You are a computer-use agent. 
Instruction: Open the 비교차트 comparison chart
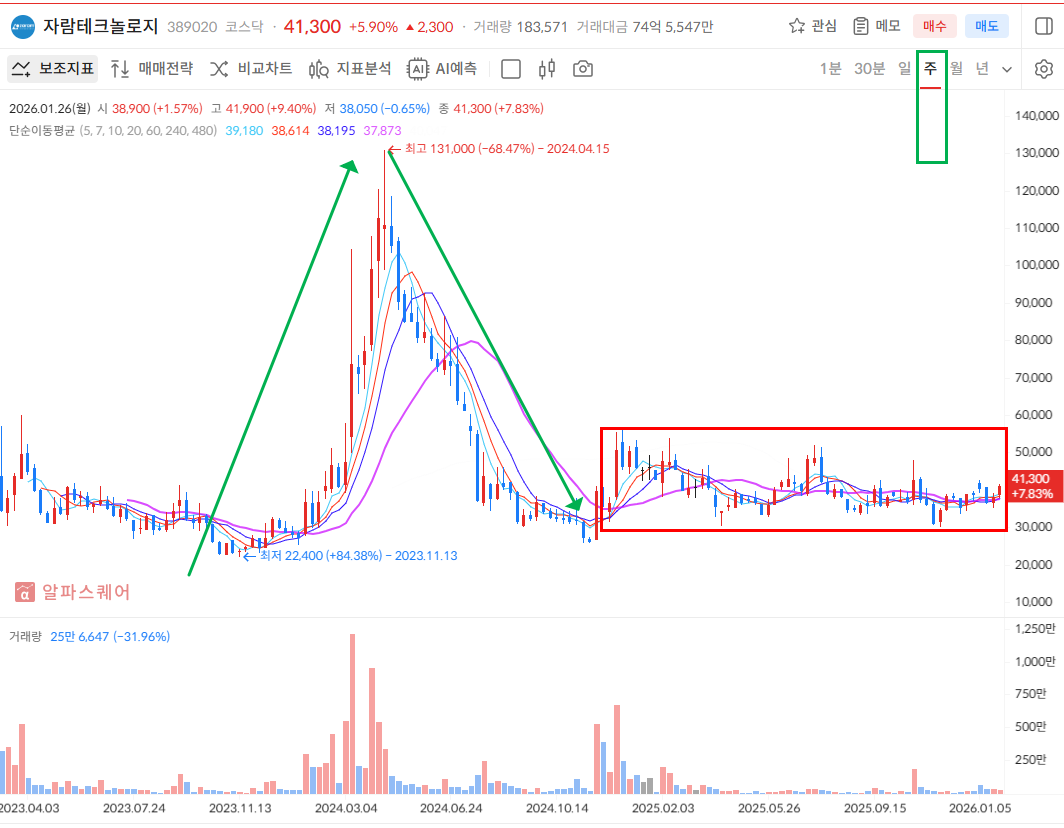click(x=251, y=69)
